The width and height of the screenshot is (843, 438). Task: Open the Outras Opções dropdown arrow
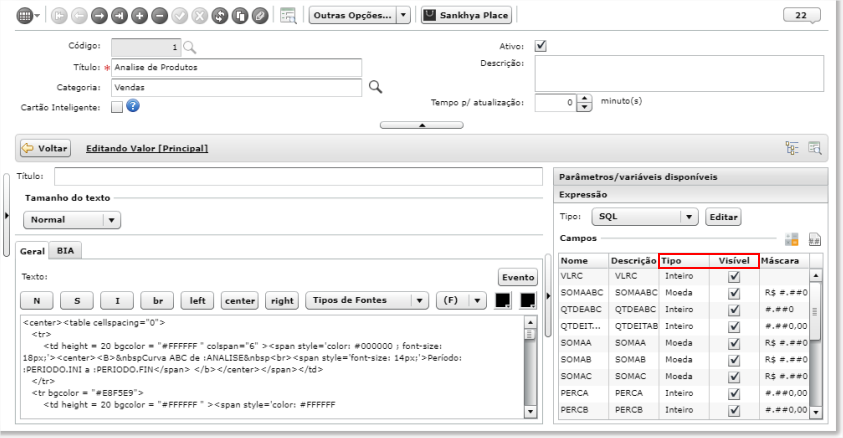(404, 15)
